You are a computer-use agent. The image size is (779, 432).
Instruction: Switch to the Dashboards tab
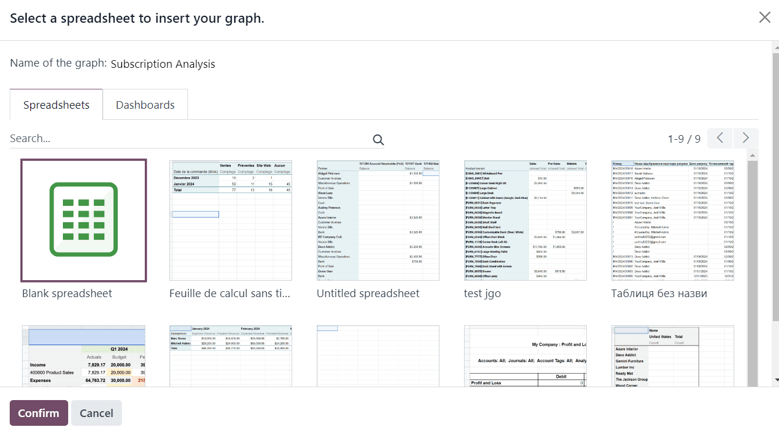point(145,105)
